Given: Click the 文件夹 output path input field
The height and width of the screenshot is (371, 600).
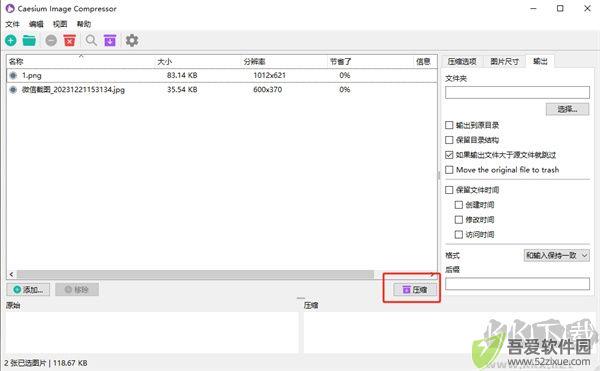Looking at the screenshot, I should pyautogui.click(x=517, y=93).
